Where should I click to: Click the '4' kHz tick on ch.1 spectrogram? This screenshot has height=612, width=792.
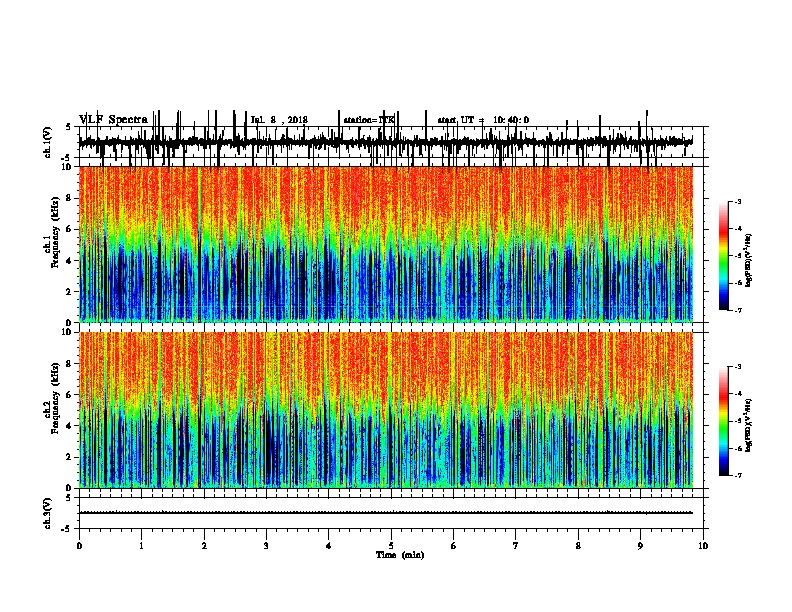click(x=70, y=261)
